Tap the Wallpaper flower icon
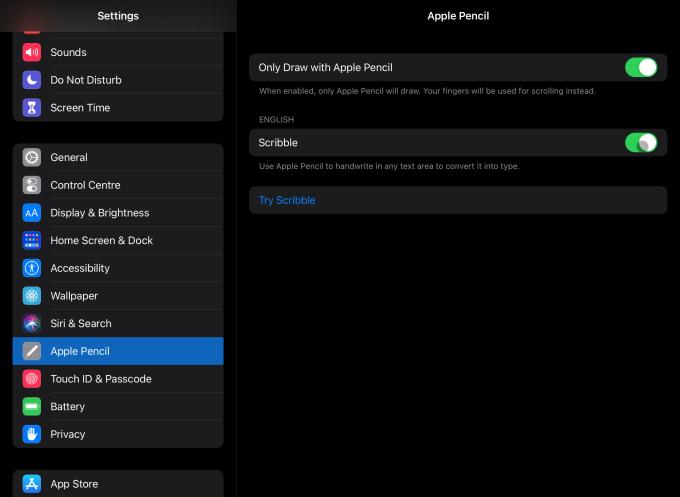Screen dimensions: 680x497 point(32,296)
